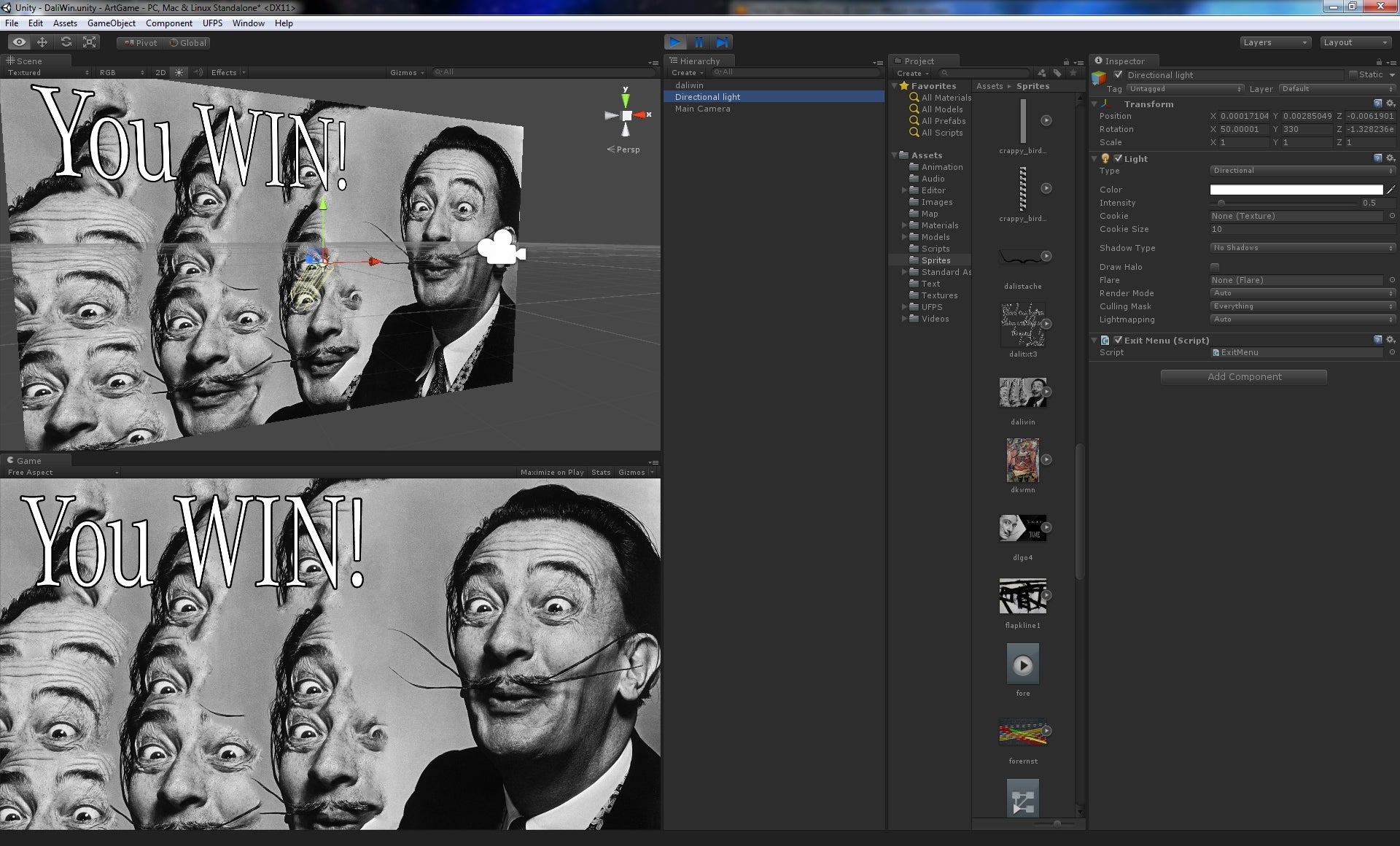This screenshot has width=1400, height=846.
Task: Toggle the Exit Menu script checkbox
Action: (x=1118, y=341)
